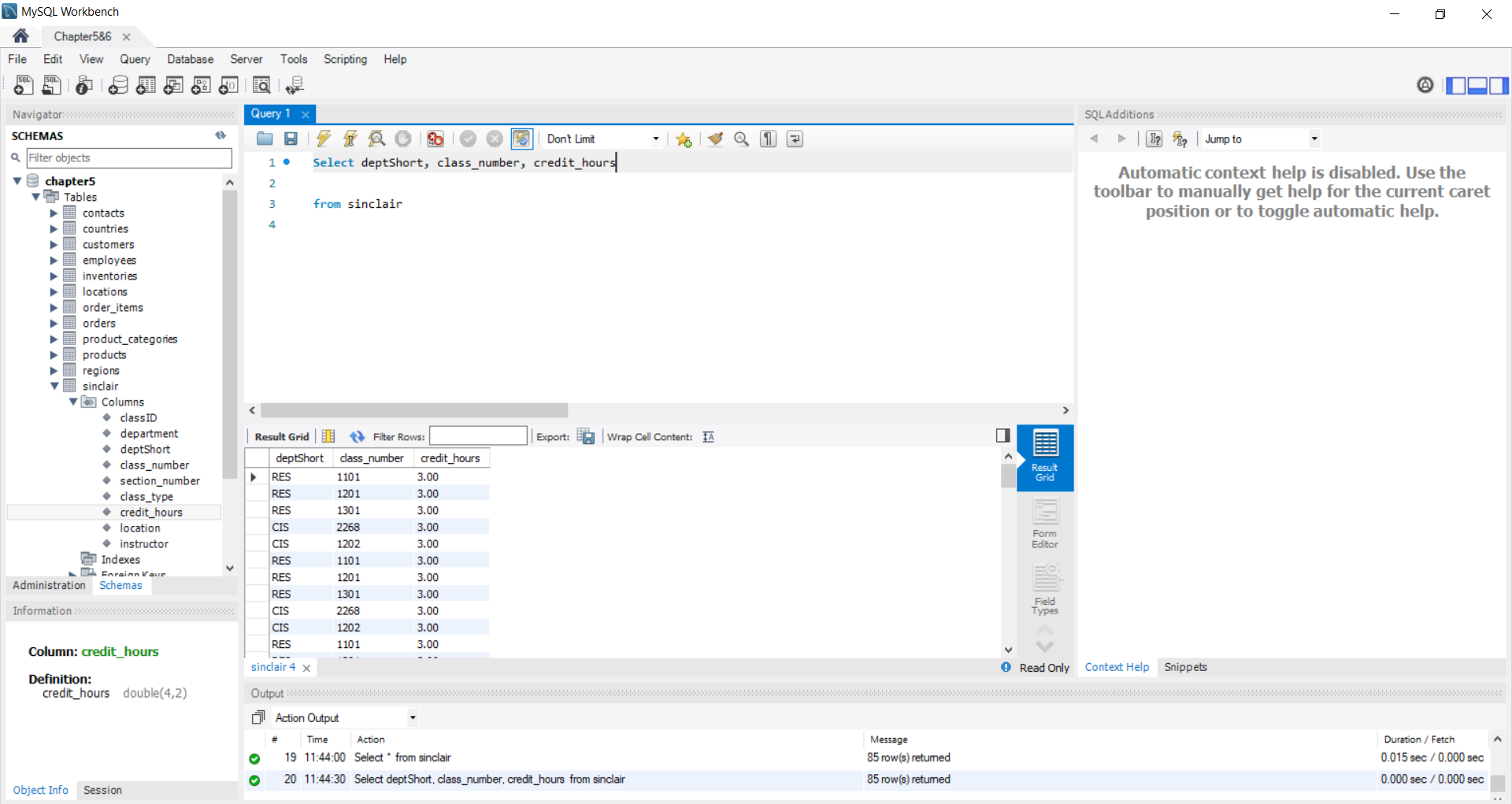Collapse the chapter5 schema

coord(17,181)
